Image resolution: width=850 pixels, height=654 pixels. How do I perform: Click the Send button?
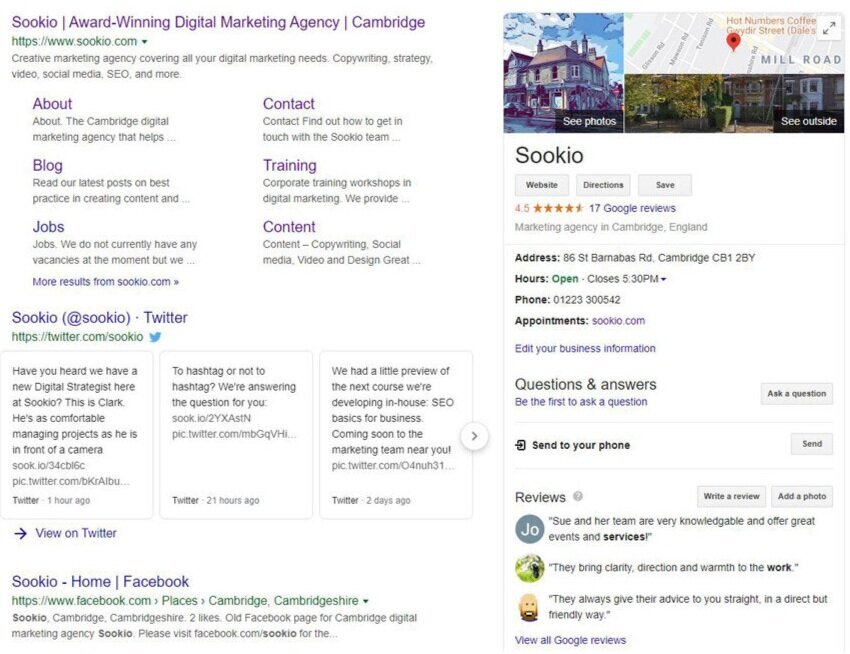point(812,444)
